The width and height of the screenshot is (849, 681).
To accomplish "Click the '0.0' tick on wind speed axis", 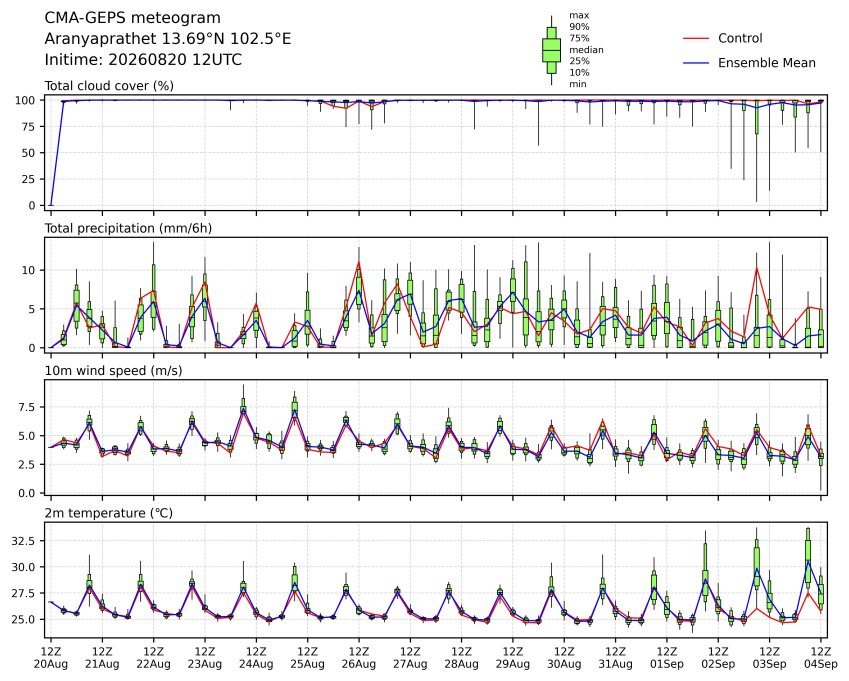I will point(27,493).
